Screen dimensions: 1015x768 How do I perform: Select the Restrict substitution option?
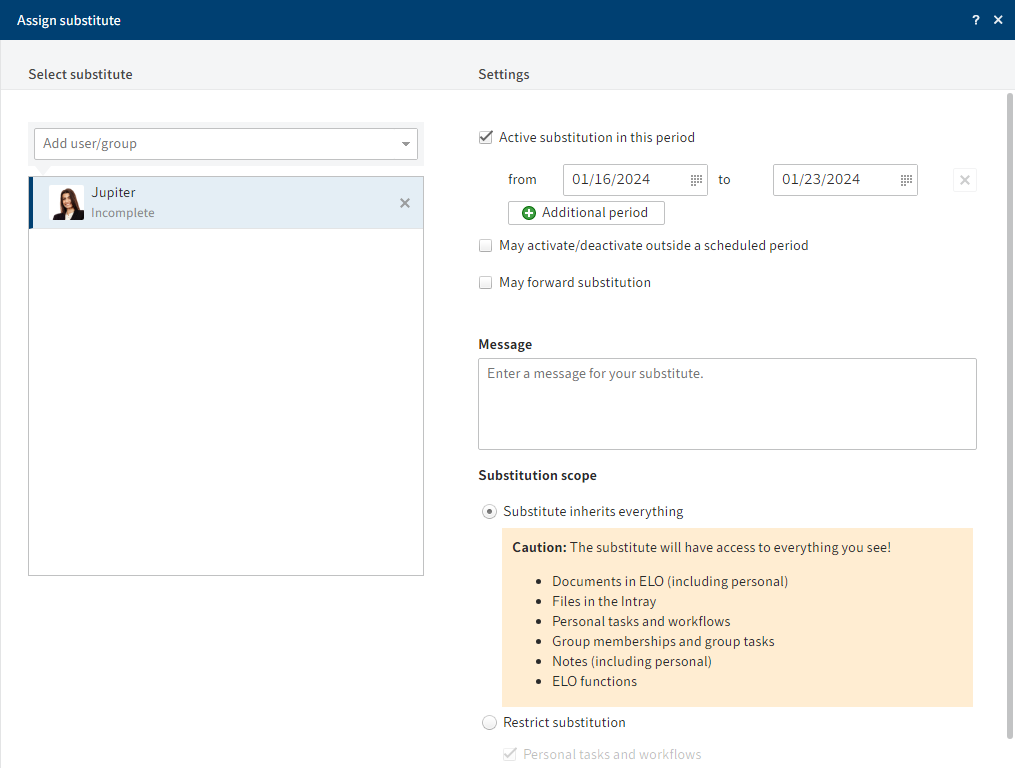(x=489, y=722)
